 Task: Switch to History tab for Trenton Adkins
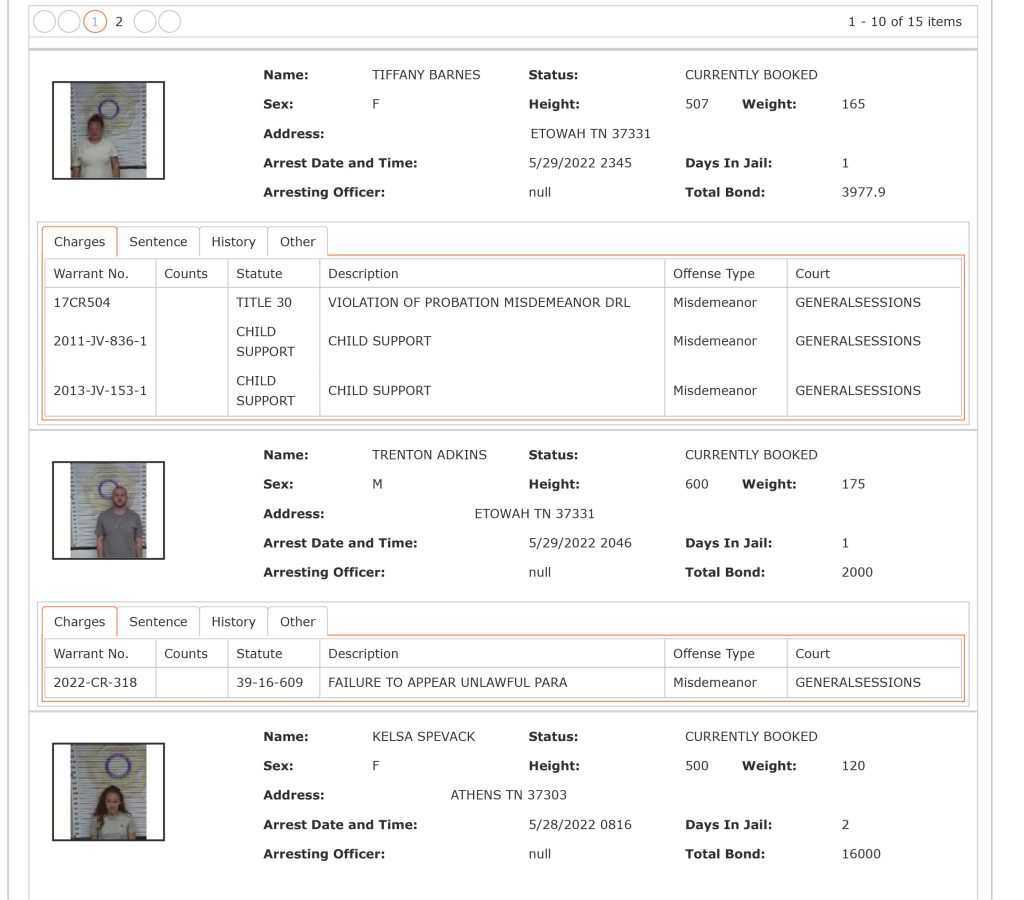(x=233, y=622)
